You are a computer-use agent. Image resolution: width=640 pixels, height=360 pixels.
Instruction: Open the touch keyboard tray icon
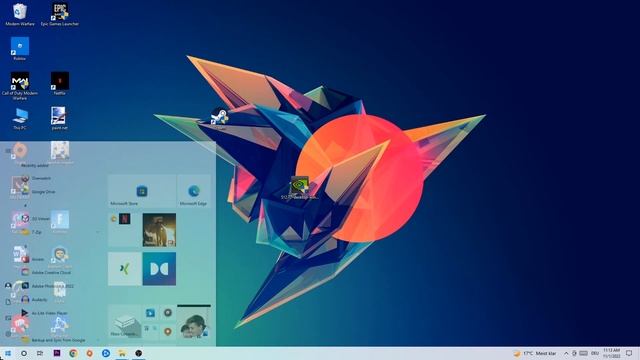(584, 353)
